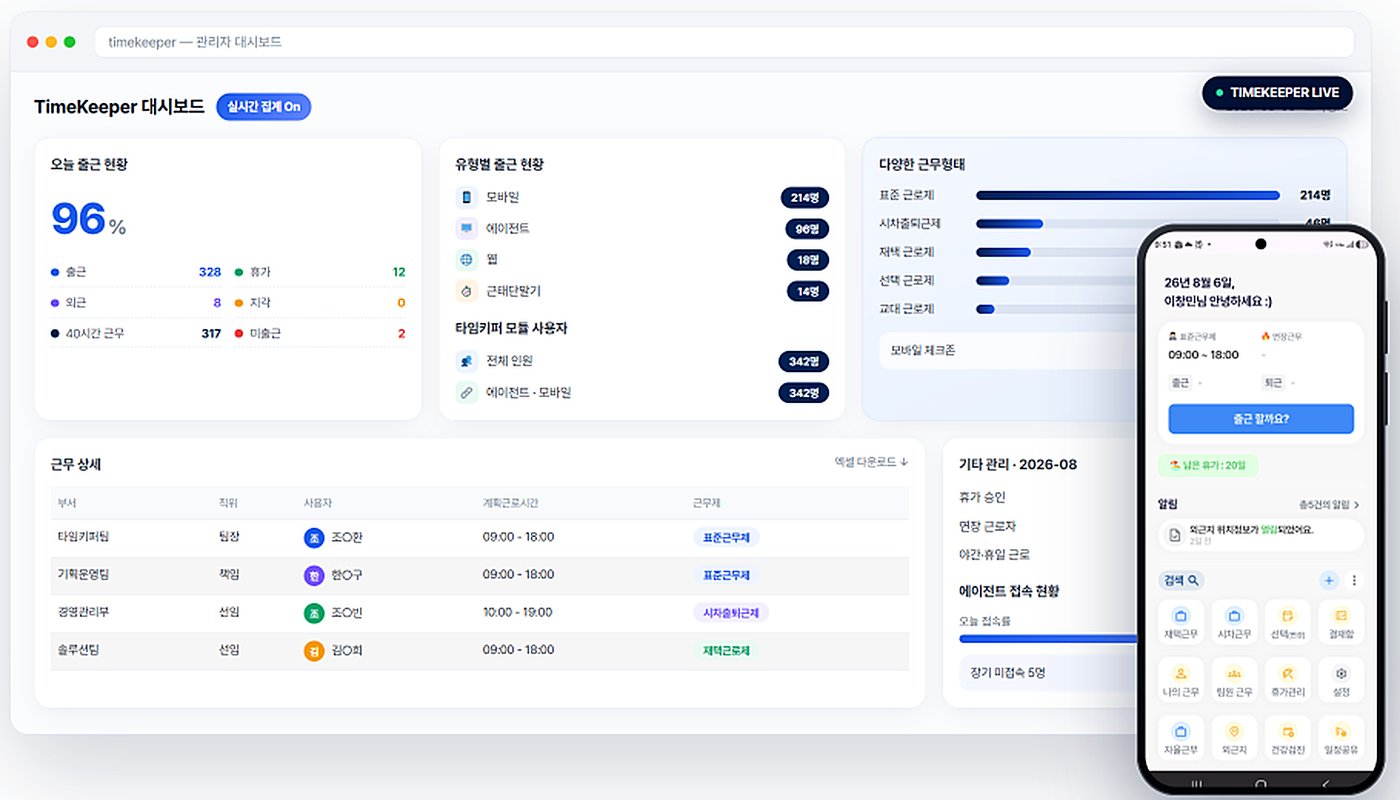1400x800 pixels.
Task: Open 결재함 on the phone
Action: click(x=1341, y=623)
